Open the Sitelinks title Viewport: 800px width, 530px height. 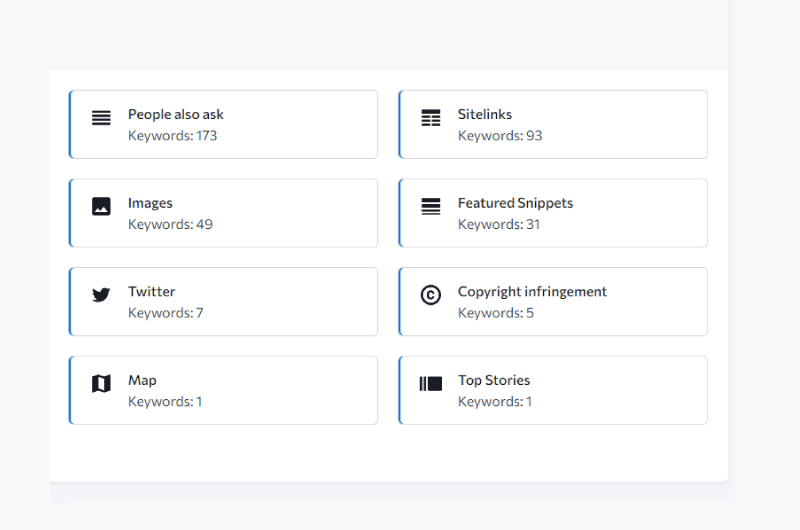(485, 114)
